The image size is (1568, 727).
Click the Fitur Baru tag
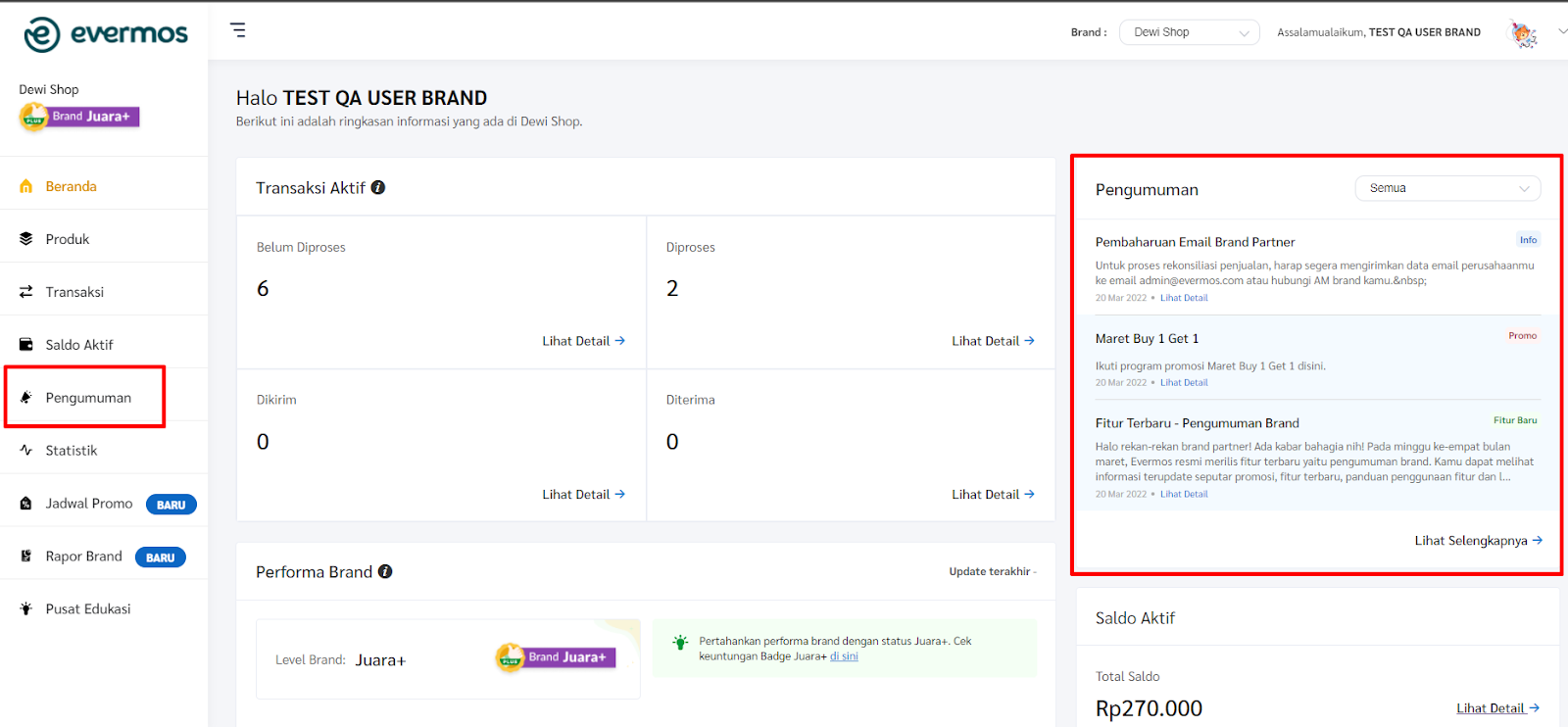(x=1515, y=420)
